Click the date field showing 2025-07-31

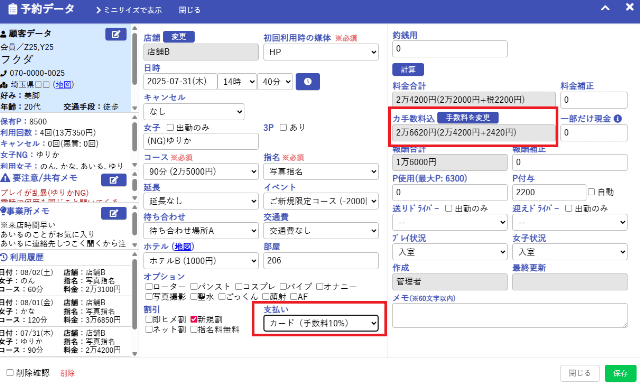coord(180,82)
